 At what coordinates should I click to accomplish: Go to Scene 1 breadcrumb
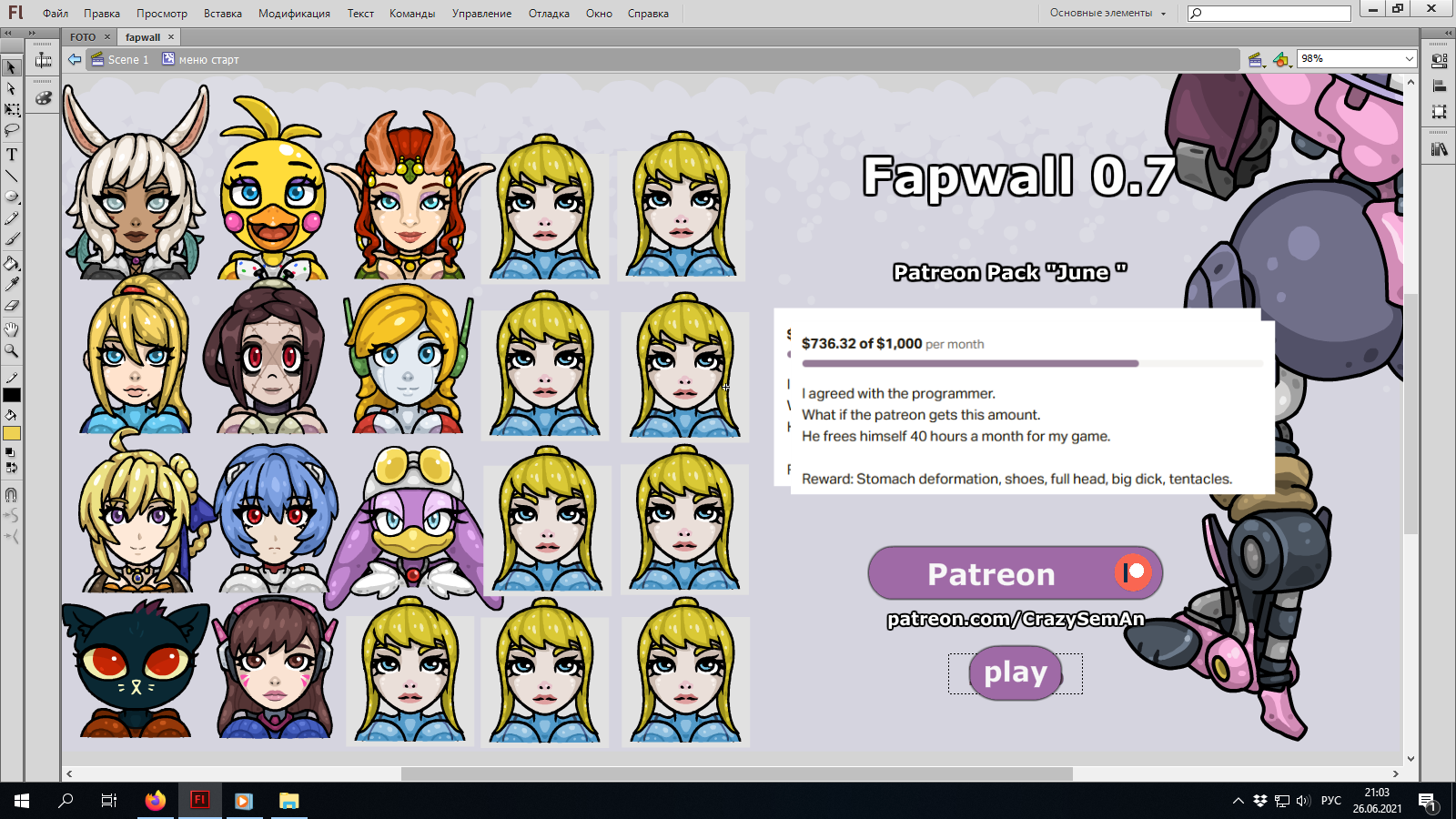tap(120, 60)
